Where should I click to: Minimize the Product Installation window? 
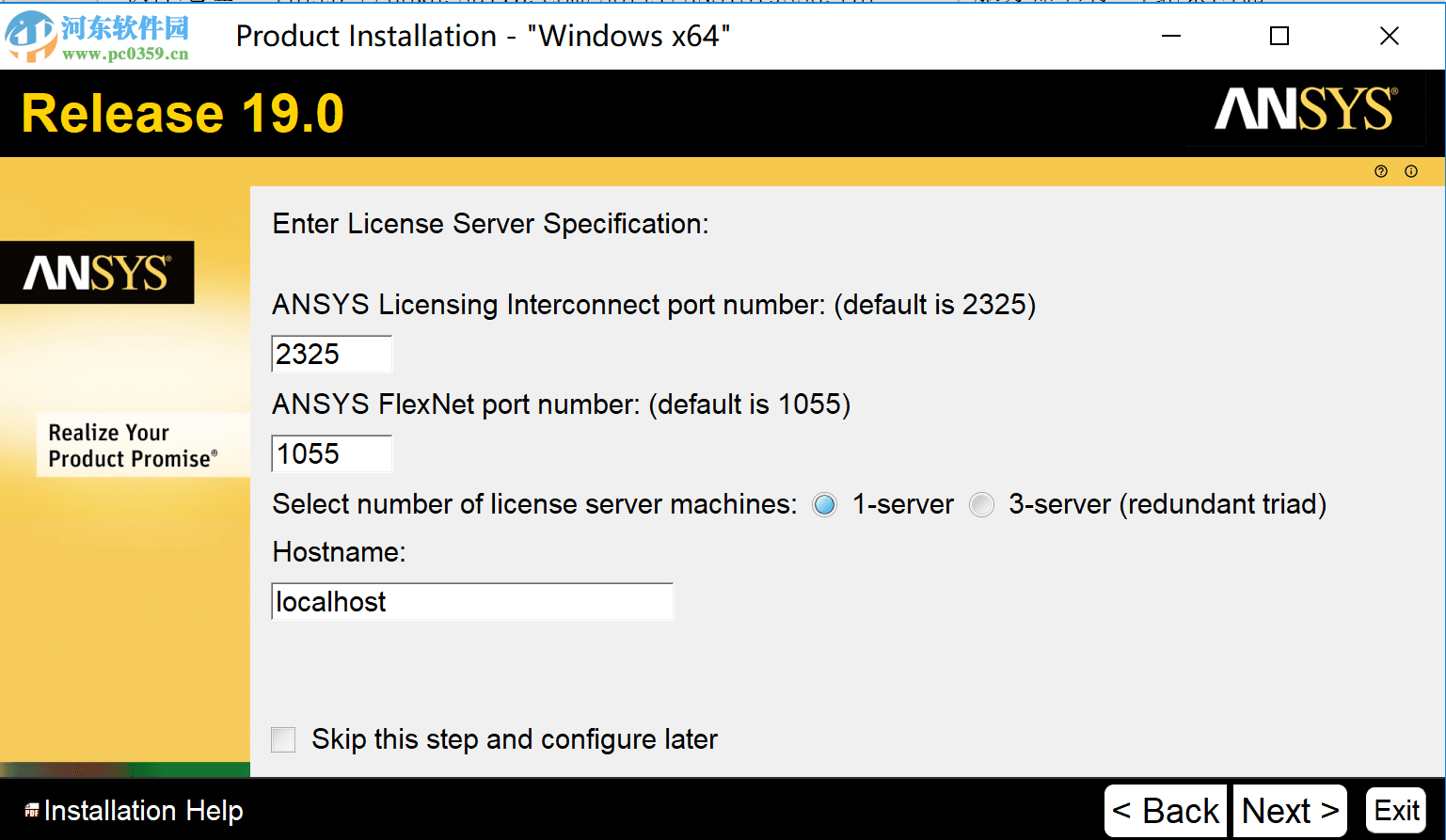[x=1171, y=36]
